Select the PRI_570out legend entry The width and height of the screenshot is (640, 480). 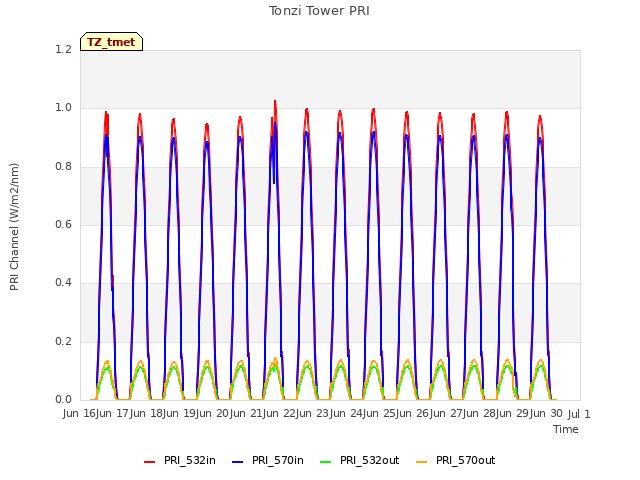point(456,461)
